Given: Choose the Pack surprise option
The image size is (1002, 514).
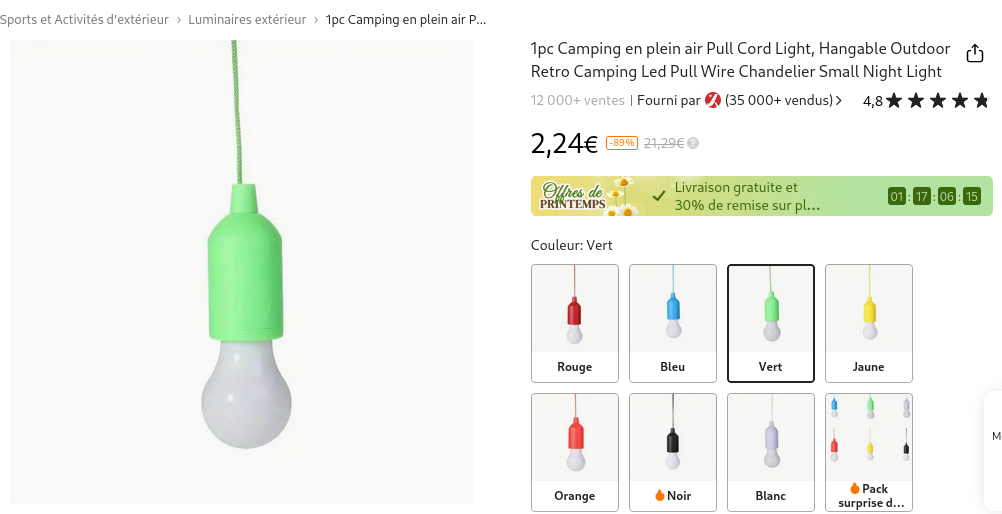Looking at the screenshot, I should click(x=869, y=451).
